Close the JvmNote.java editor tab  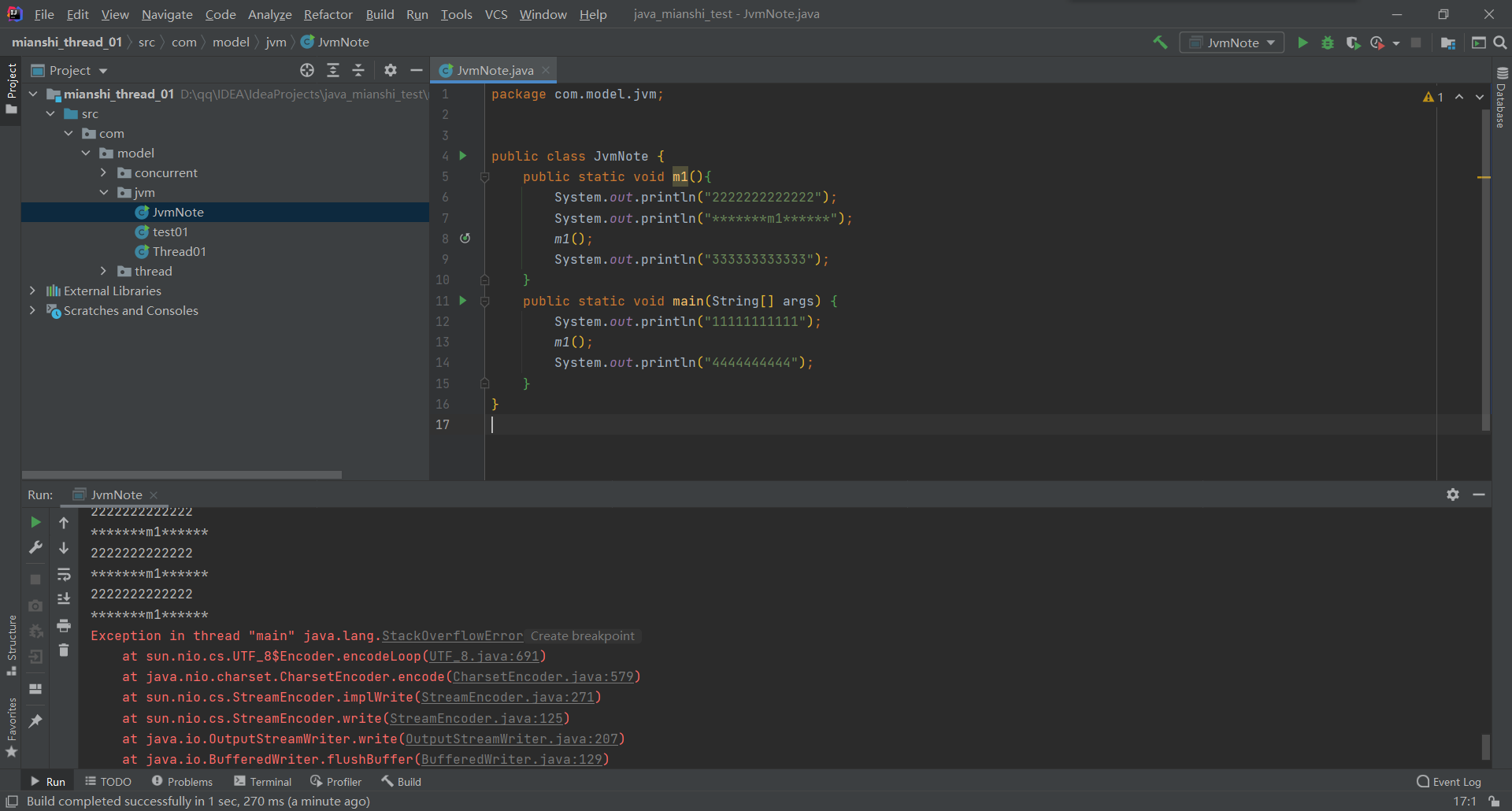pyautogui.click(x=546, y=70)
